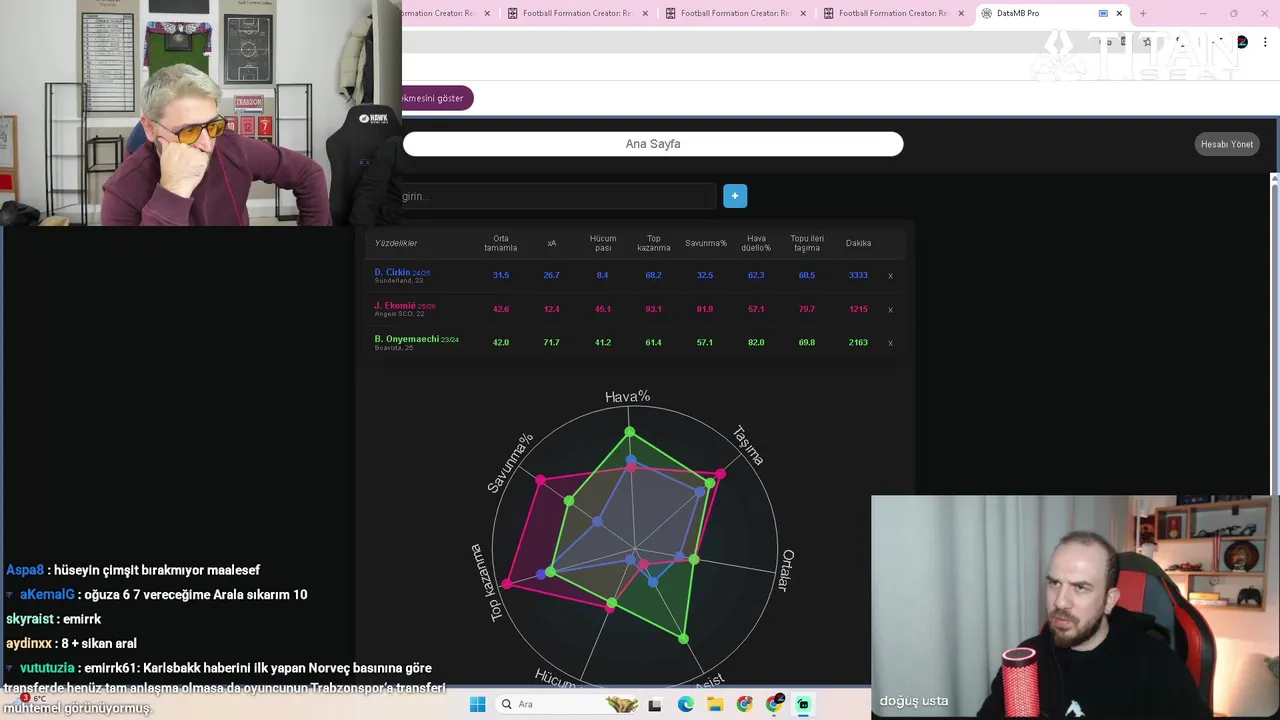Launch Microsoft Edge from the taskbar
The height and width of the screenshot is (720, 1280).
[685, 704]
